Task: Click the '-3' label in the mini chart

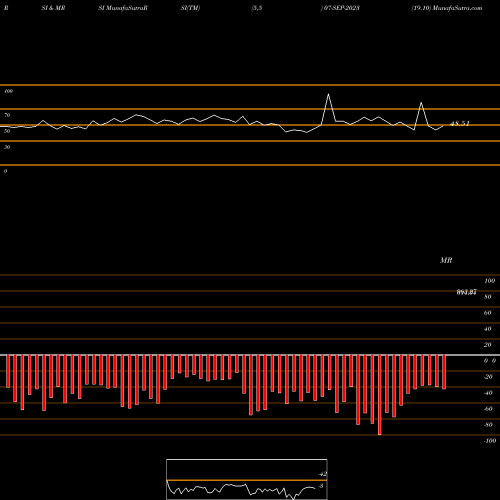Action: tap(321, 486)
